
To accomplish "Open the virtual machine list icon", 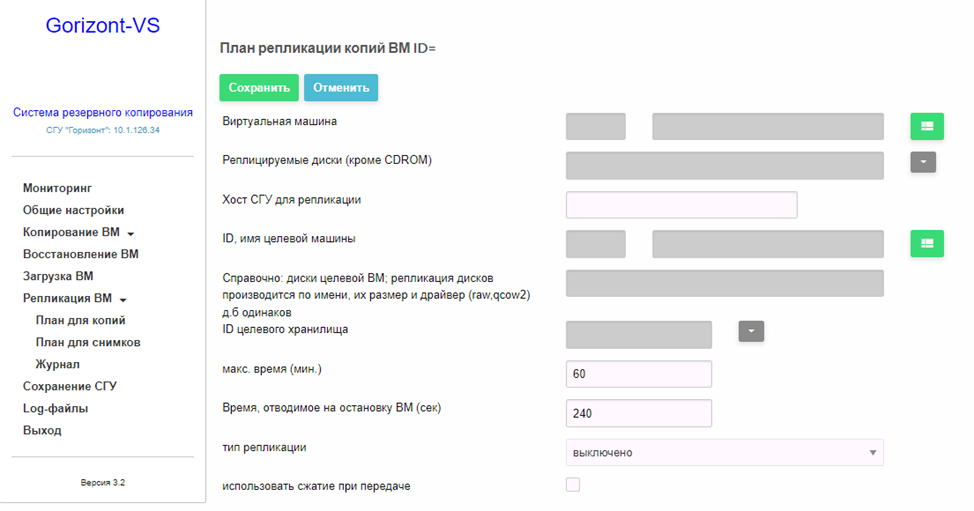I will tap(927, 126).
